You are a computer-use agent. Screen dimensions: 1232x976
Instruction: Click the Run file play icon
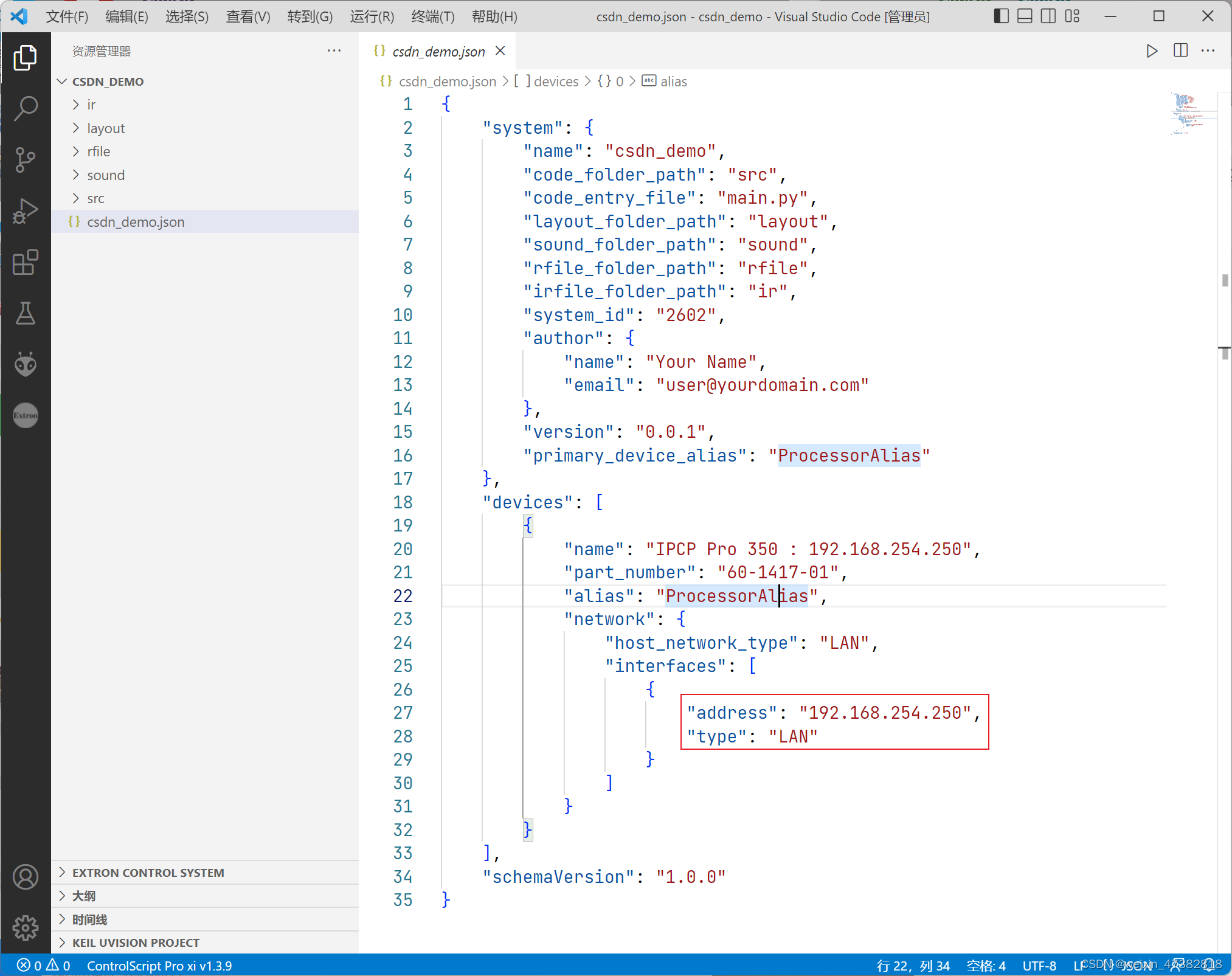[1151, 51]
